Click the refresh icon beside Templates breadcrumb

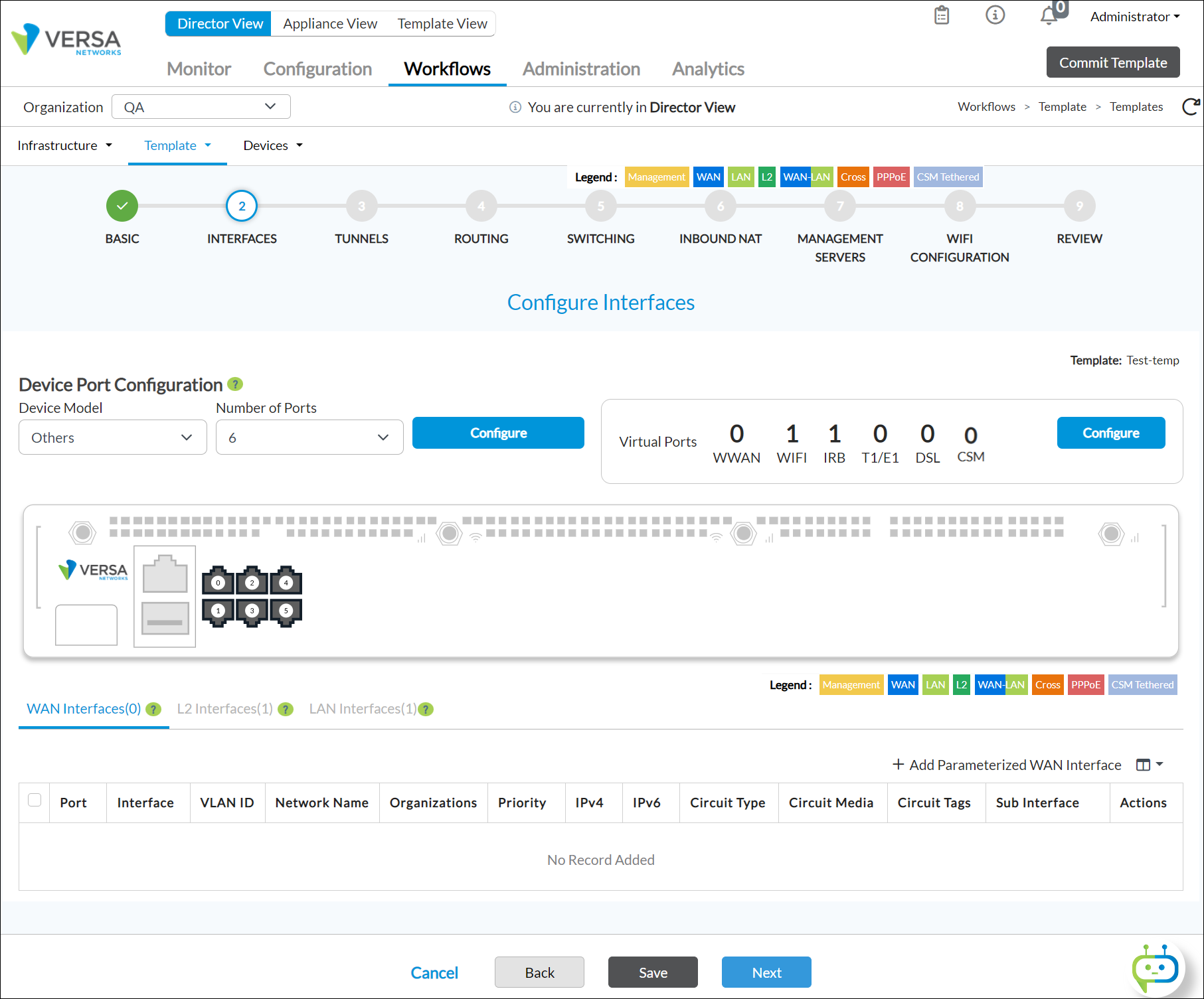(x=1192, y=106)
